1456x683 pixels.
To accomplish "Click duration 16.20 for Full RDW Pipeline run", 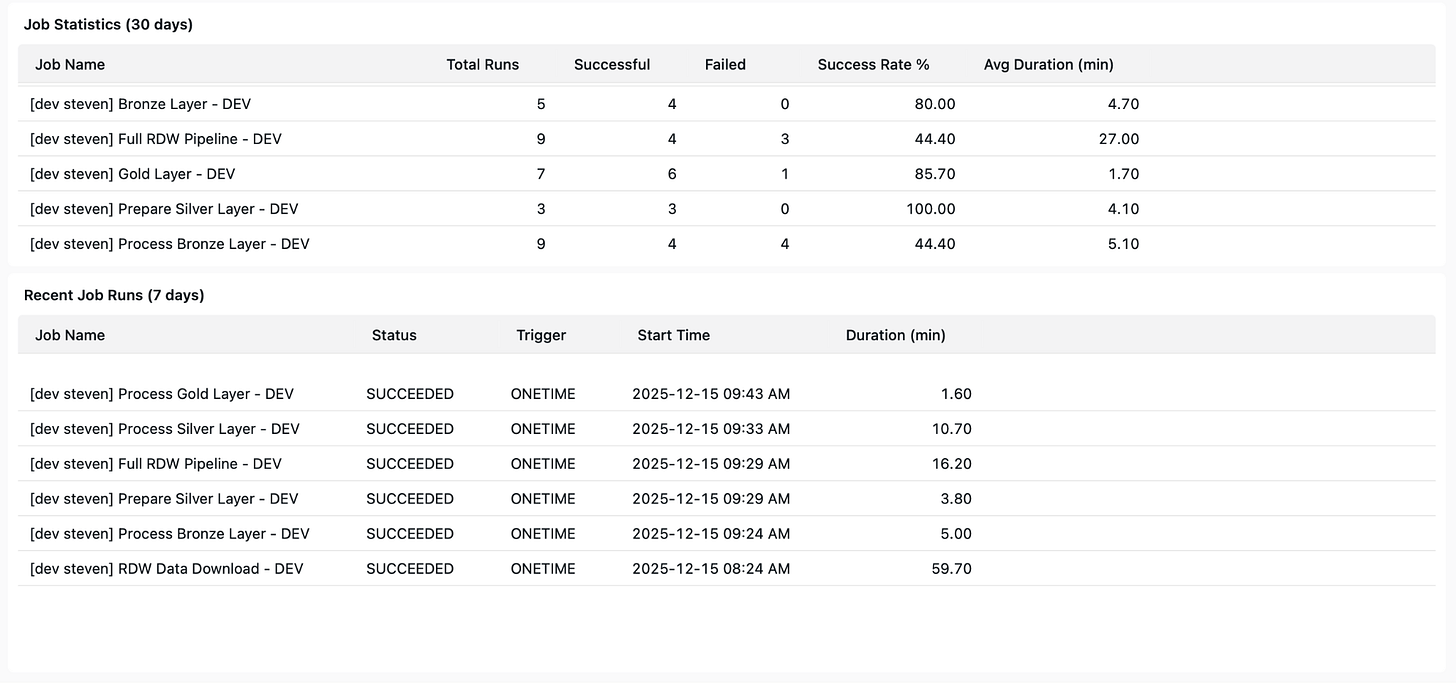I will click(x=952, y=464).
